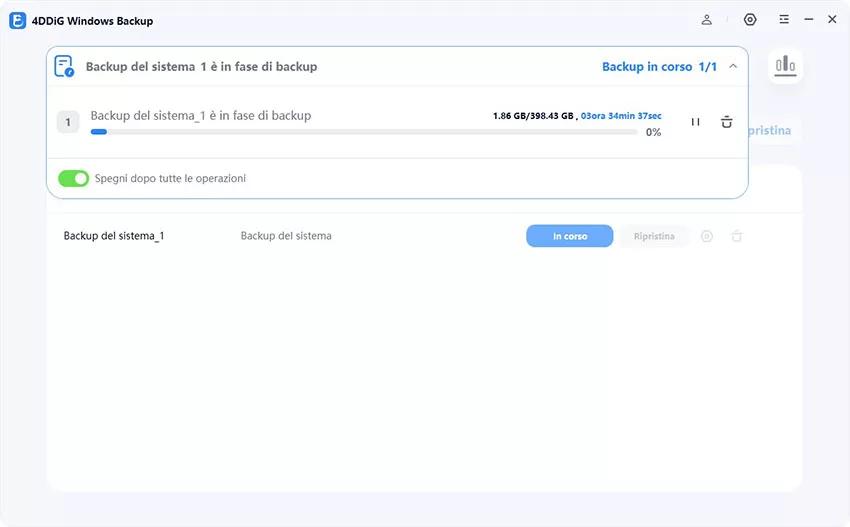The width and height of the screenshot is (850, 527).
Task: Click the task number 1 badge
Action: pos(68,122)
